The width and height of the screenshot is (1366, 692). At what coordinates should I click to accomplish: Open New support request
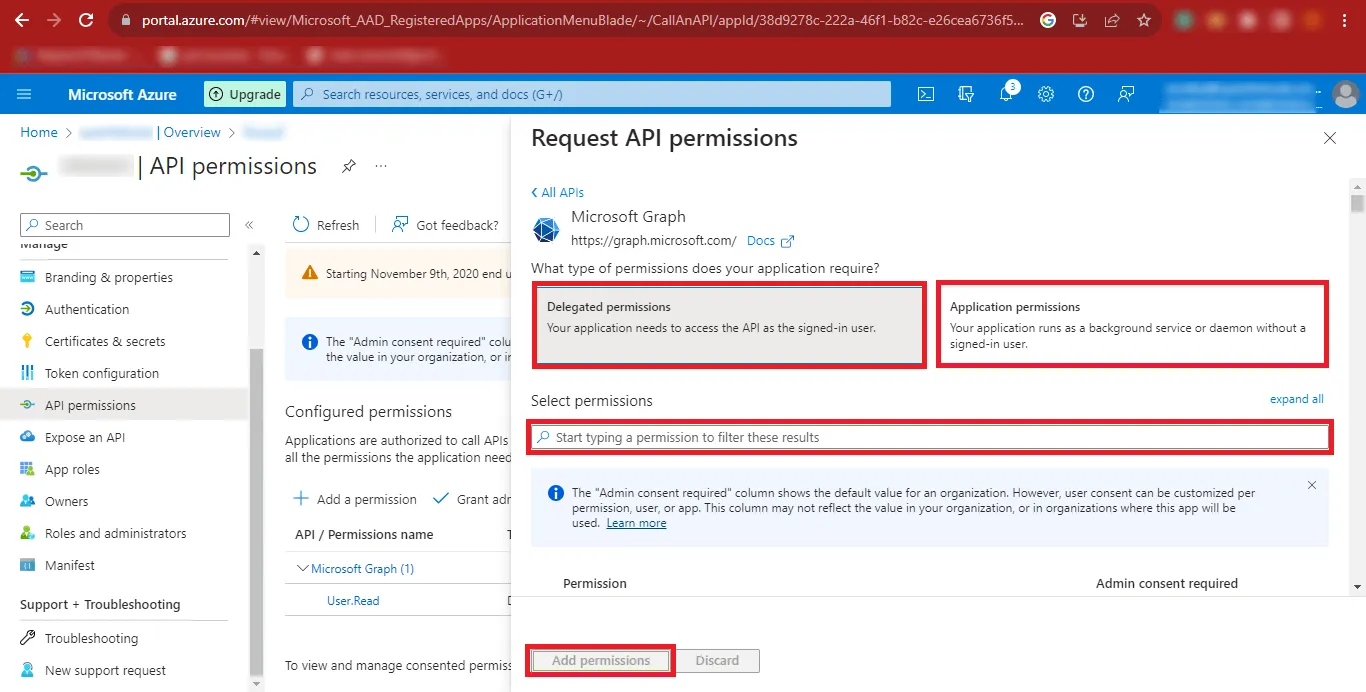[x=103, y=670]
